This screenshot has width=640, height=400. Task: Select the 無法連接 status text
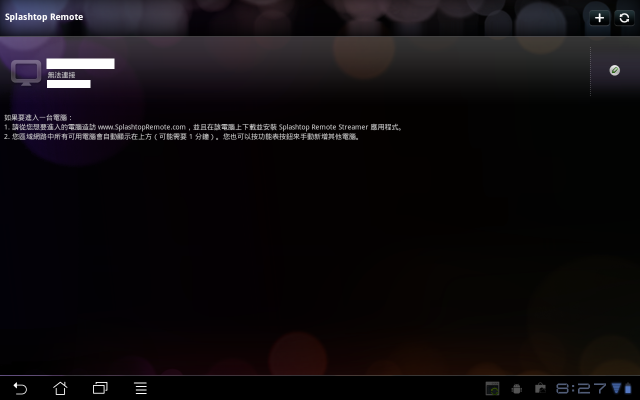pyautogui.click(x=61, y=75)
